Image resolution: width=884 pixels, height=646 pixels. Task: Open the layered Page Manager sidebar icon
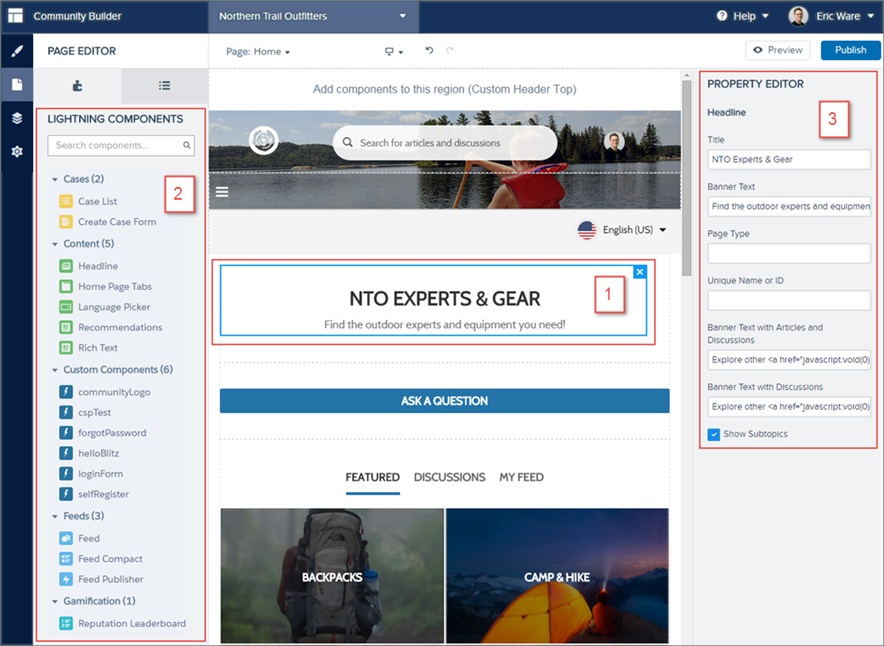[17, 118]
